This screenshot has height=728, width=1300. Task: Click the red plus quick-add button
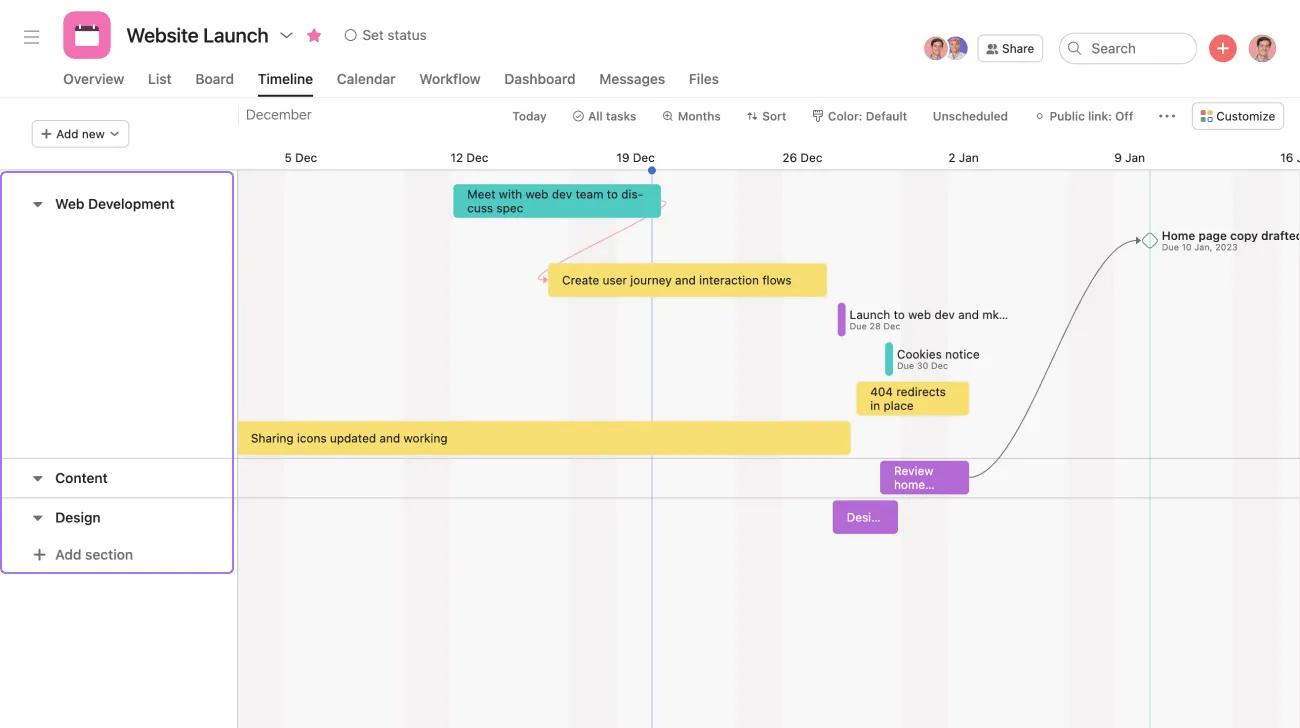pyautogui.click(x=1222, y=48)
